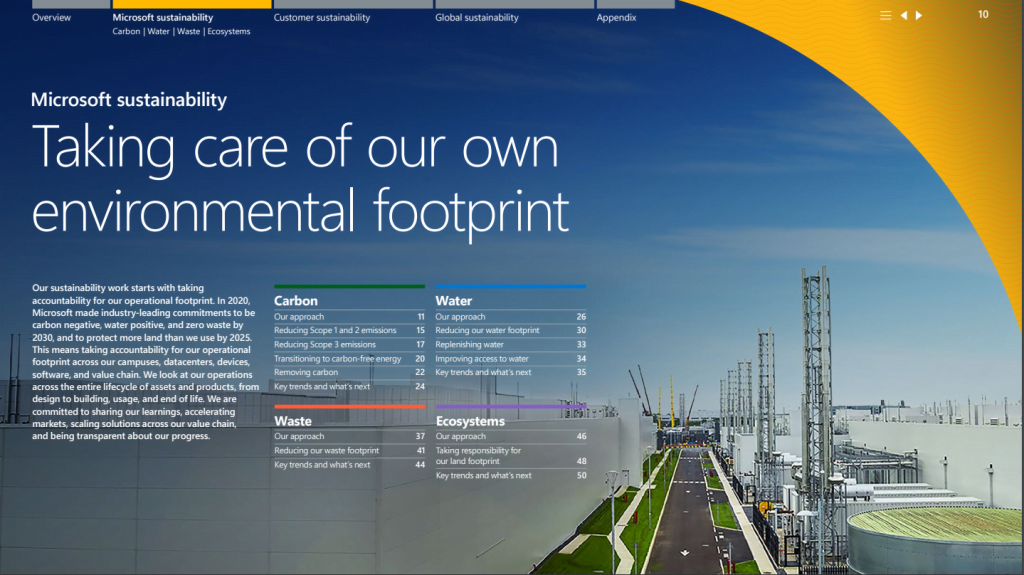Screen dimensions: 1024x575
Task: Open Carbon 'Our approach' page 11
Action: 349,316
